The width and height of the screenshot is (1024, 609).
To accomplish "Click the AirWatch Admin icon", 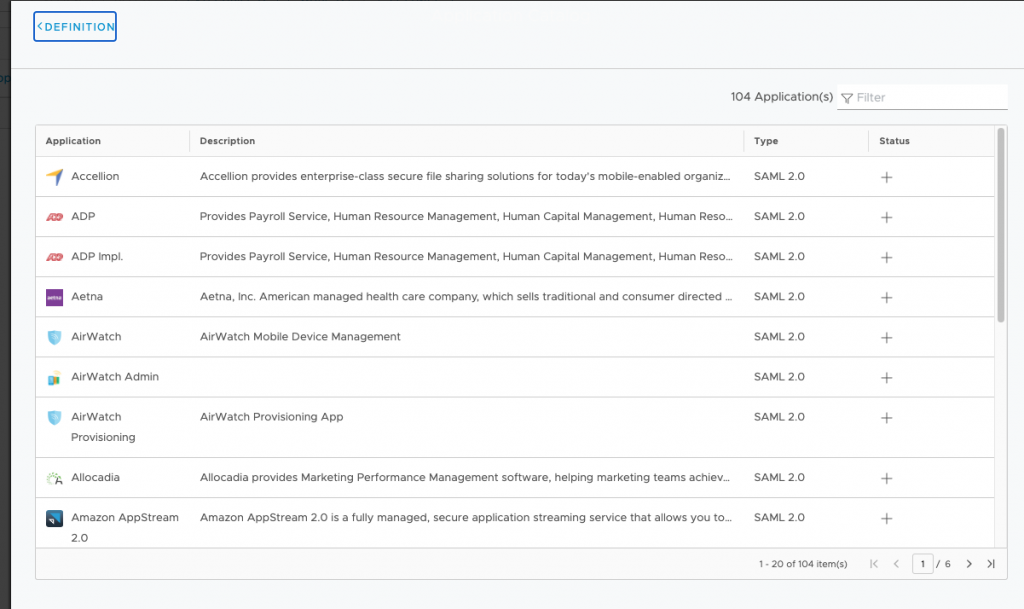I will tap(55, 378).
